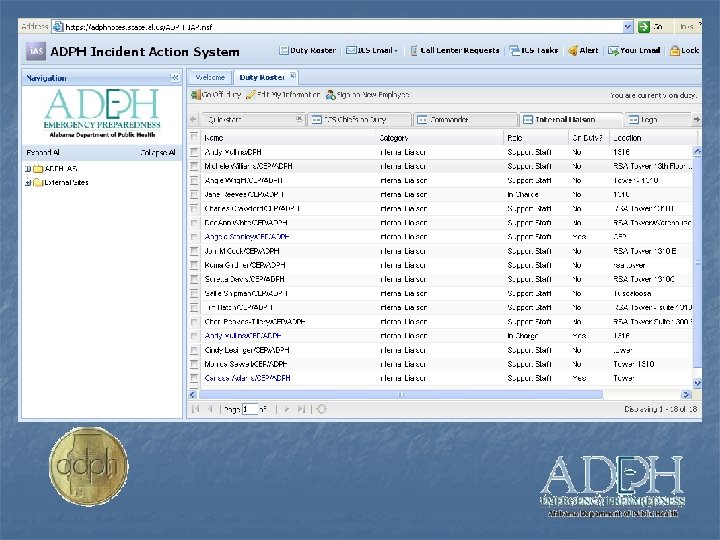Check the box for Carissa Adams row

coord(194,378)
